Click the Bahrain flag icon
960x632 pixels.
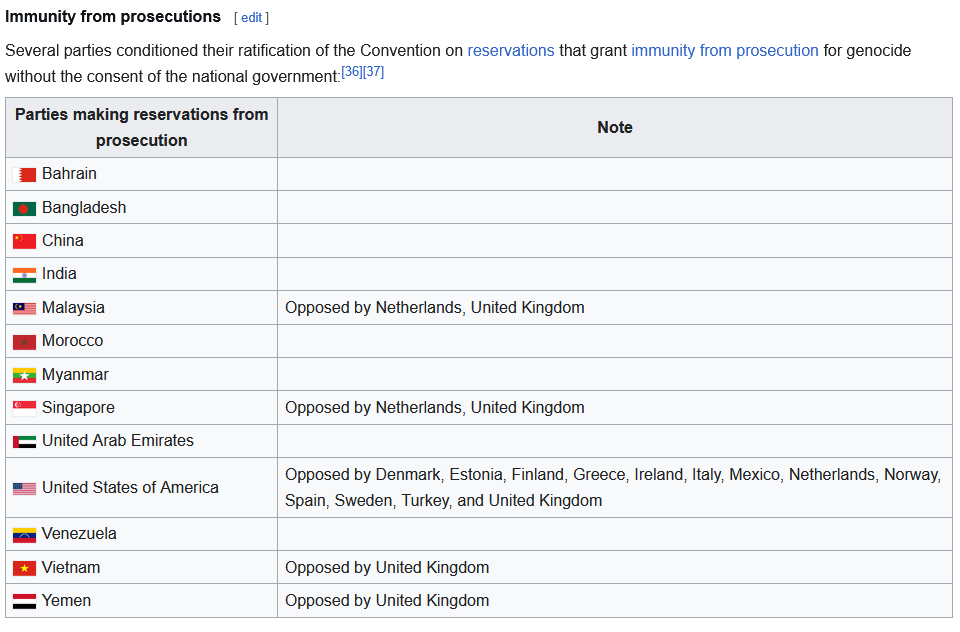24,175
